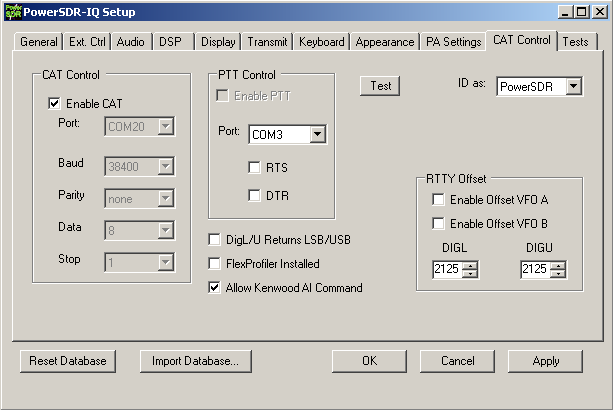Click the PowerSDR title bar icon
The height and width of the screenshot is (411, 613).
(13, 12)
